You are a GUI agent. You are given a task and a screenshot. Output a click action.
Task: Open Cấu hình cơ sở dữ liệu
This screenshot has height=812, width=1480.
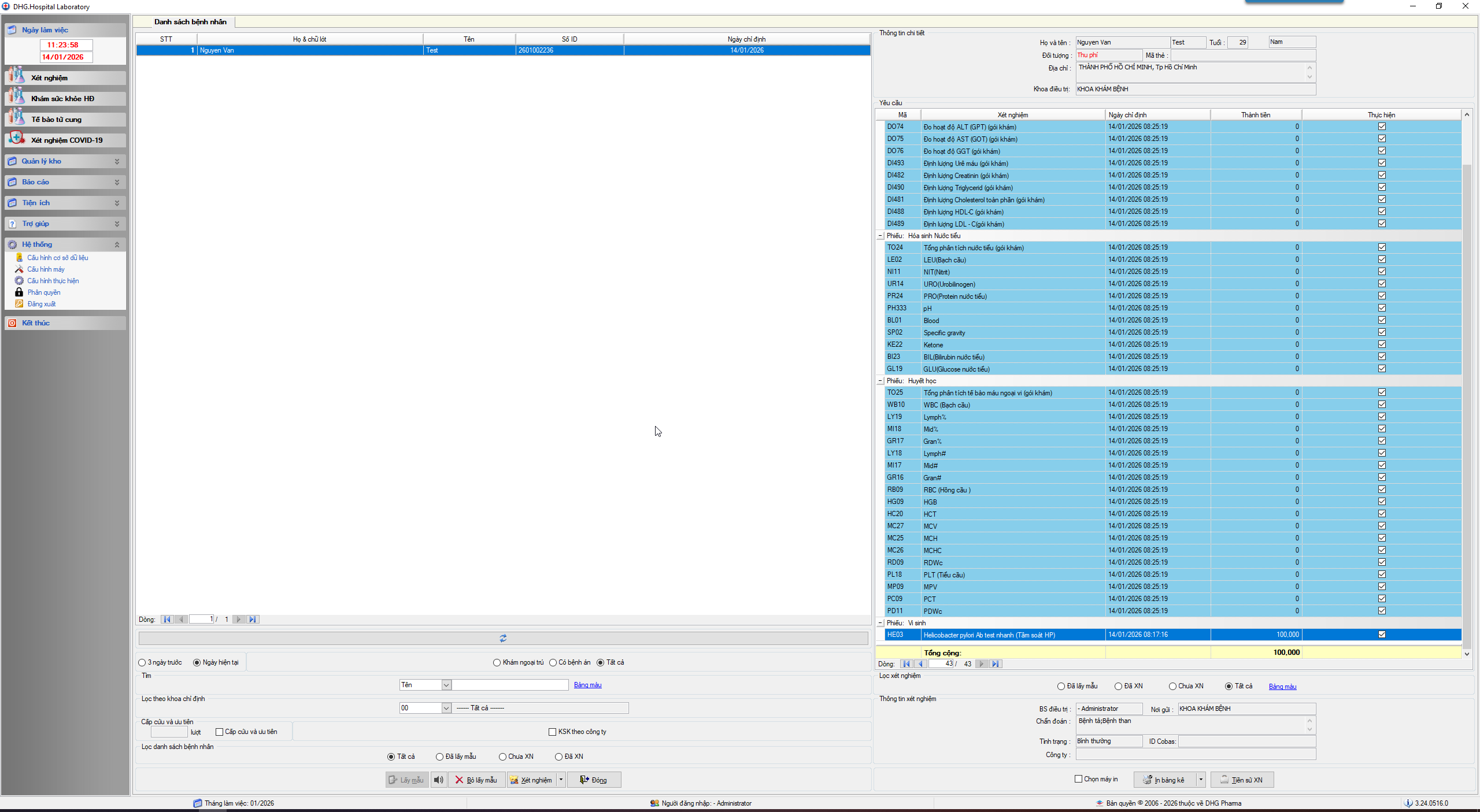tap(57, 258)
